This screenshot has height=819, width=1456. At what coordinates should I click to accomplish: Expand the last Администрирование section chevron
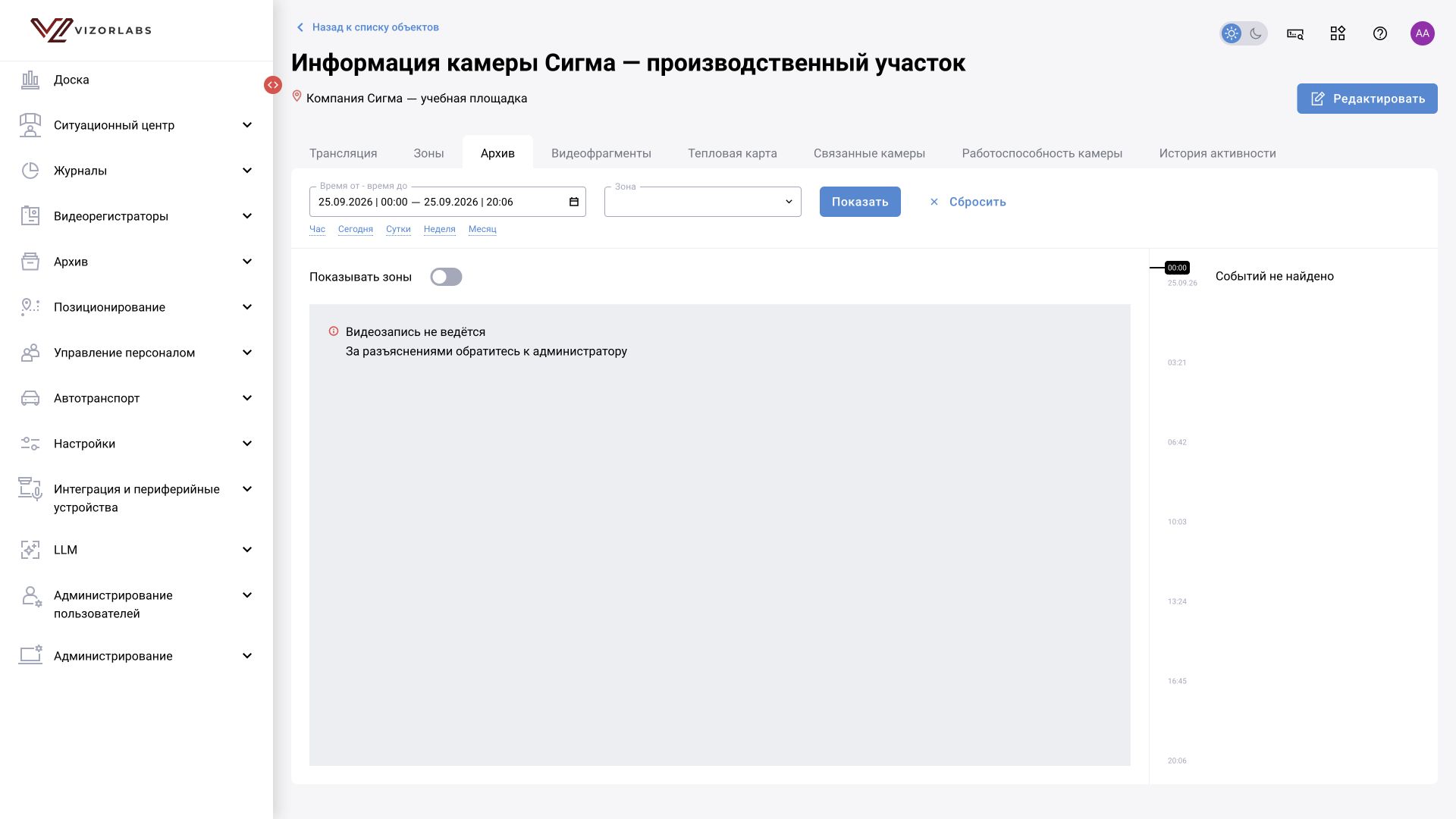tap(246, 656)
